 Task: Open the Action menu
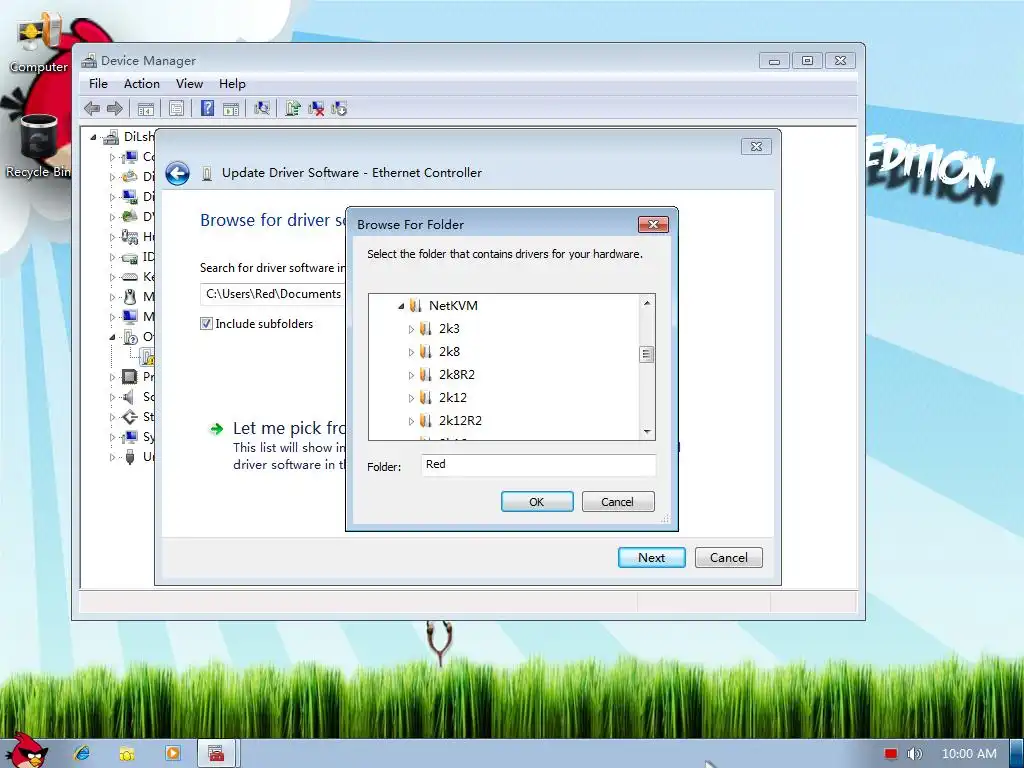142,84
